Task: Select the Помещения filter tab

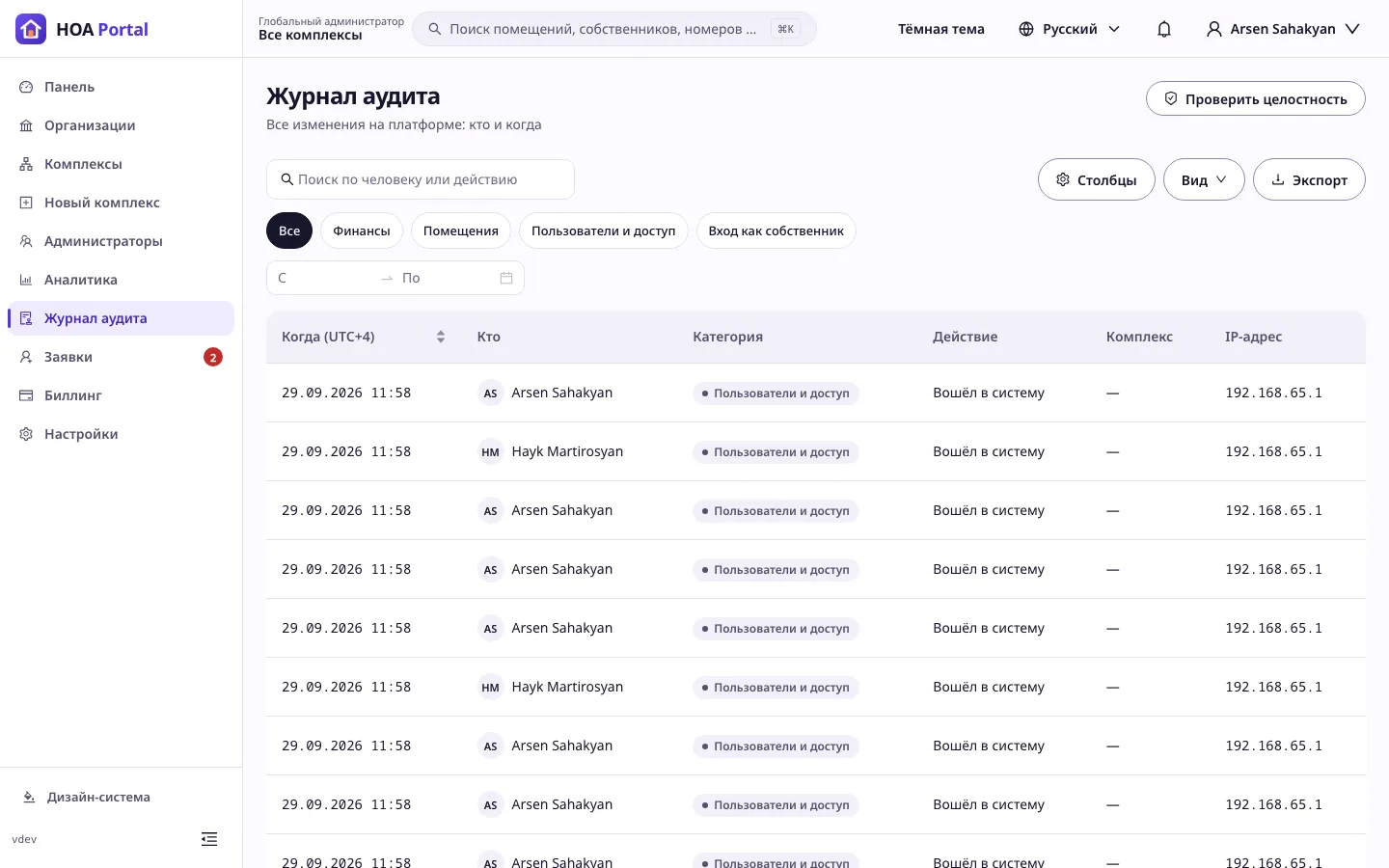Action: (461, 231)
